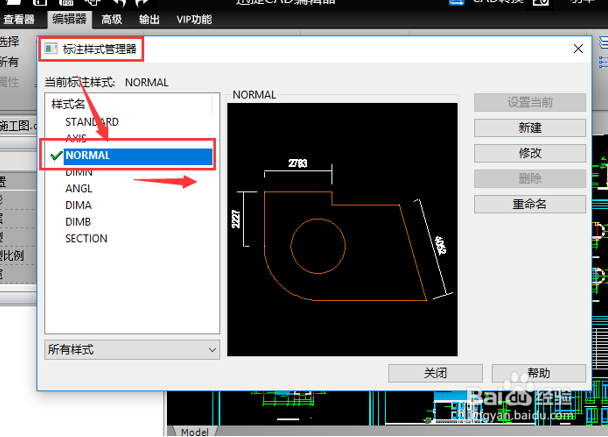Click the Model layout tab
This screenshot has width=608, height=437.
(x=194, y=432)
